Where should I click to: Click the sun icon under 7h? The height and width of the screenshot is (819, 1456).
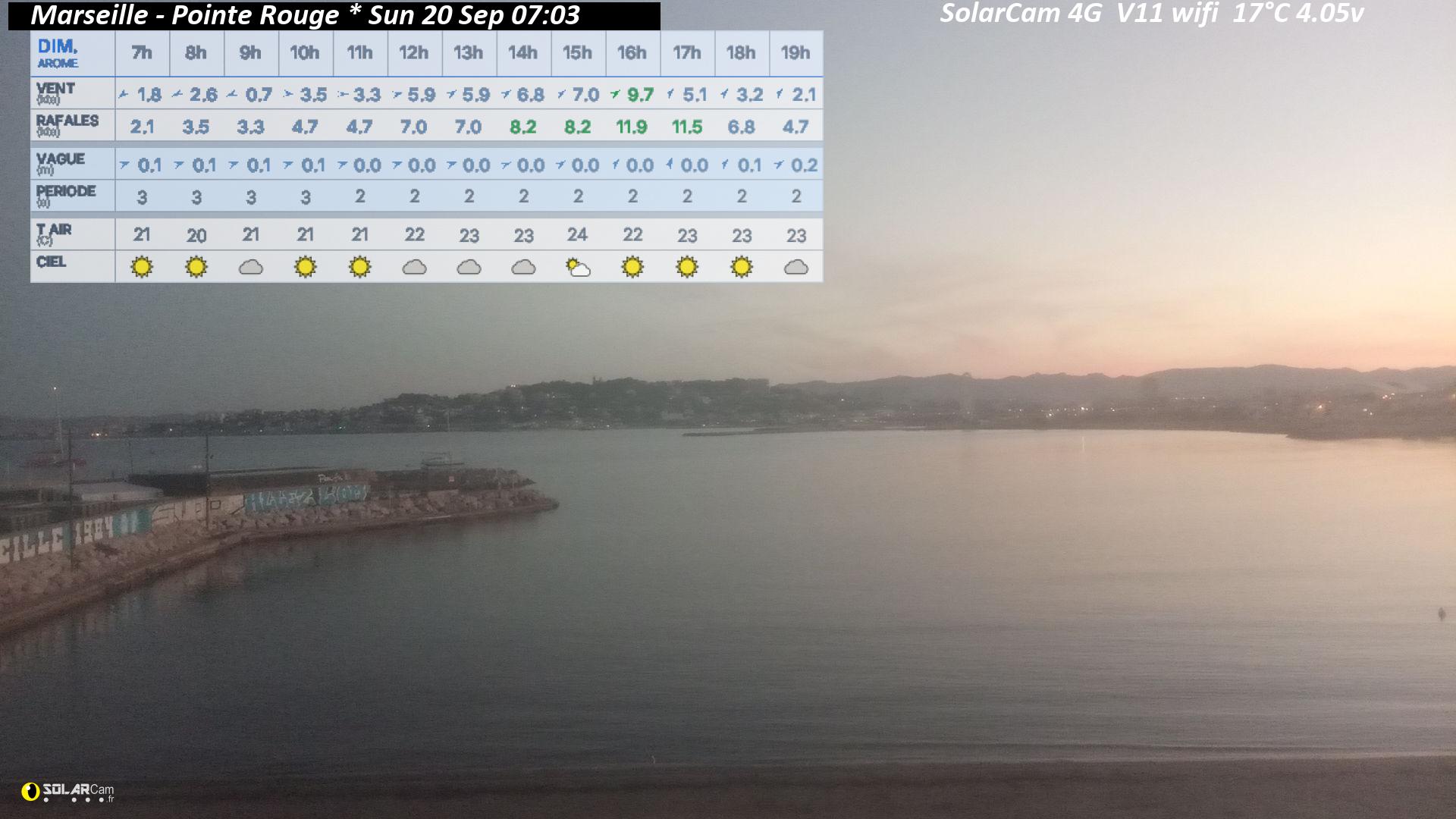point(142,267)
